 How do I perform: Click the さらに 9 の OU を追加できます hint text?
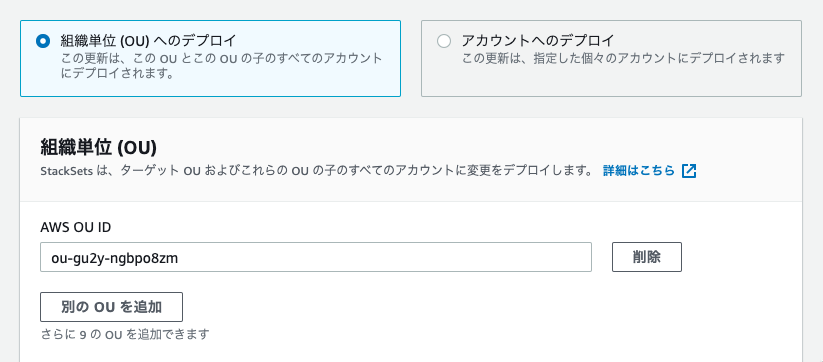click(125, 334)
